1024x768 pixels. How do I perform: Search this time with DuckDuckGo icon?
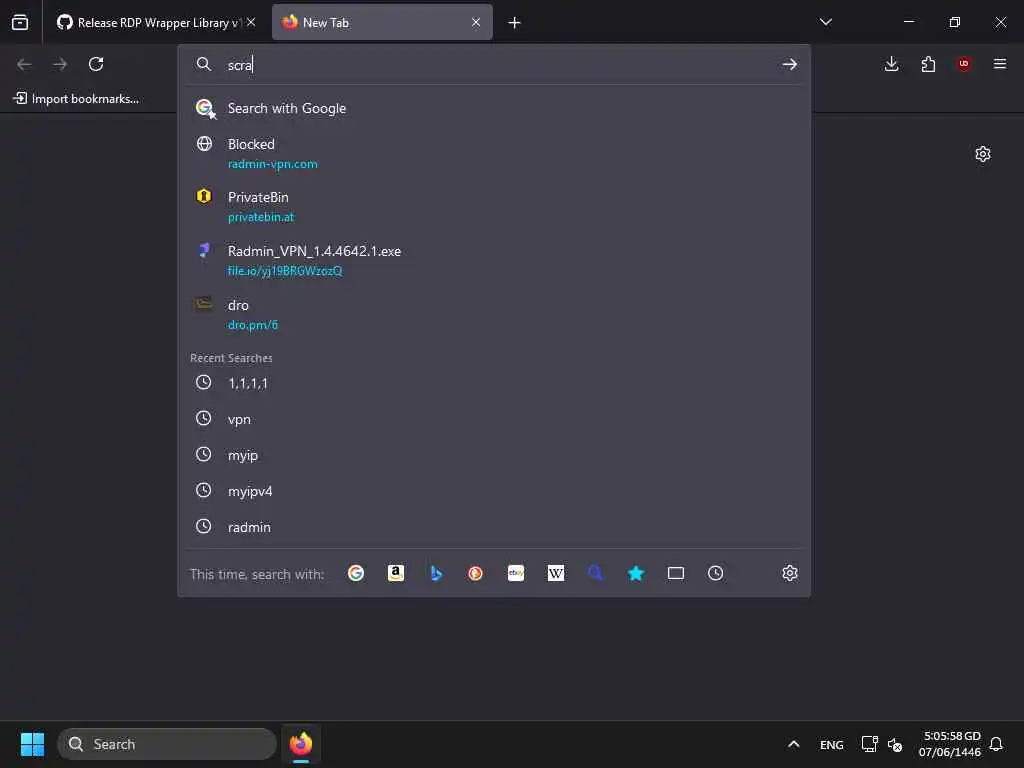475,573
